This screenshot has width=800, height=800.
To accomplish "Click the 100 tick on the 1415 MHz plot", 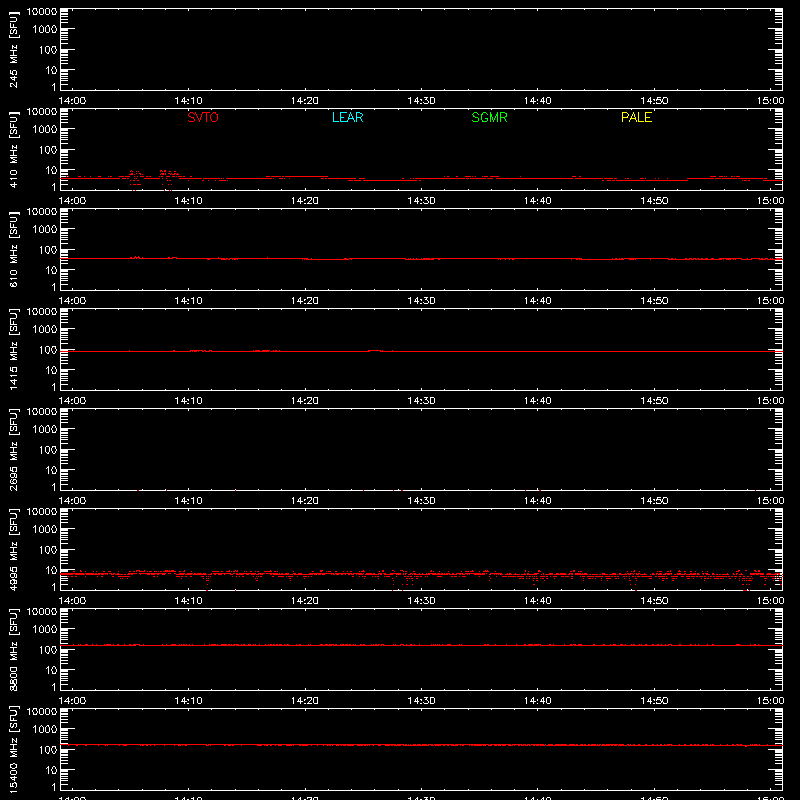I will 48,350.
